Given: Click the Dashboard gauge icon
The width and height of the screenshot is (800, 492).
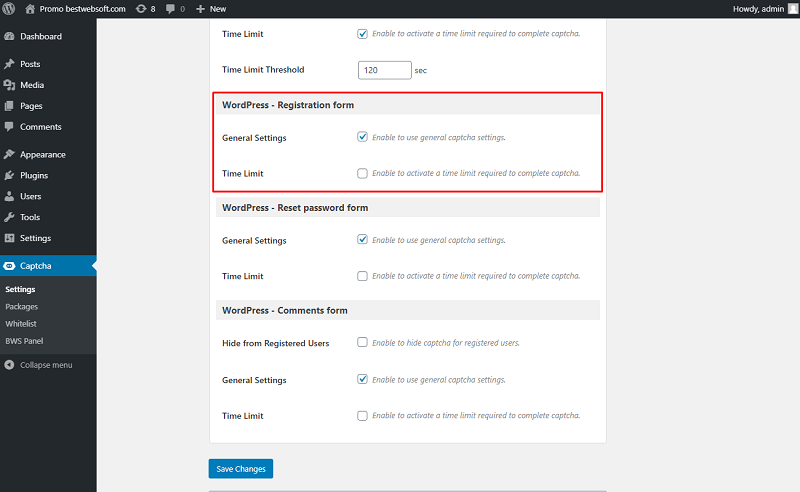Looking at the screenshot, I should coord(9,36).
